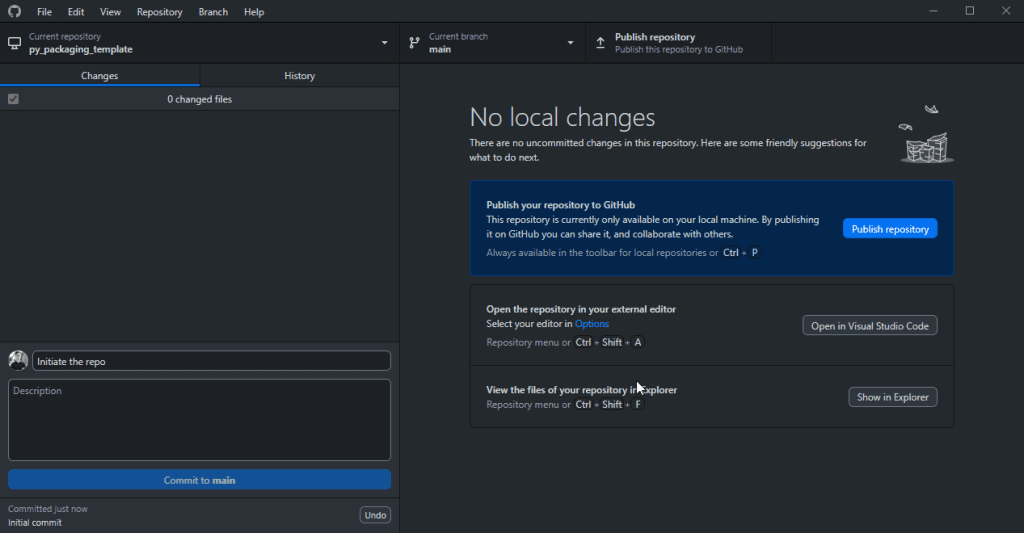Follow the Options link for editor selection
The width and height of the screenshot is (1024, 533).
coord(592,324)
